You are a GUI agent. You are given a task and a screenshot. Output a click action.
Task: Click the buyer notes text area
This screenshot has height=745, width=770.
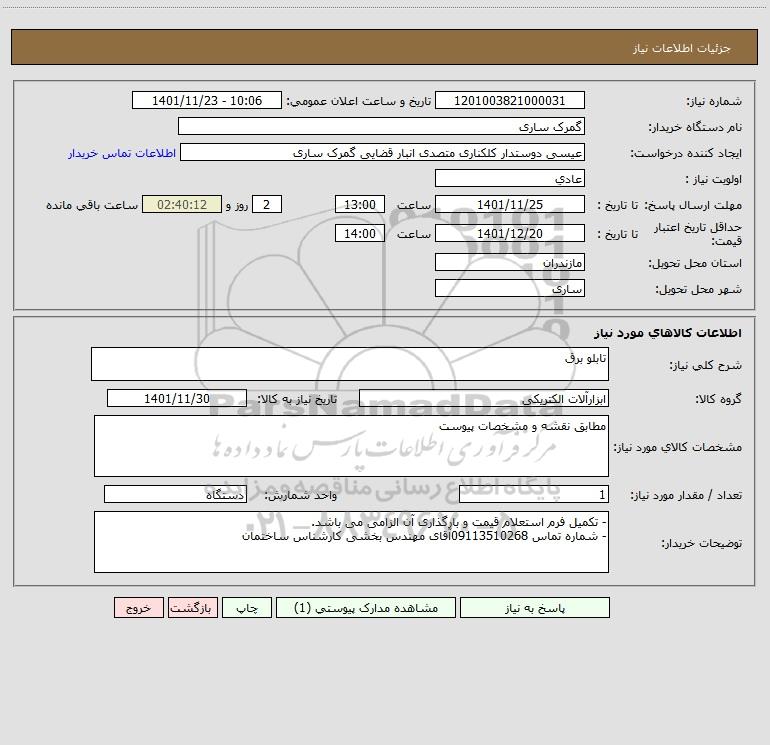click(351, 542)
